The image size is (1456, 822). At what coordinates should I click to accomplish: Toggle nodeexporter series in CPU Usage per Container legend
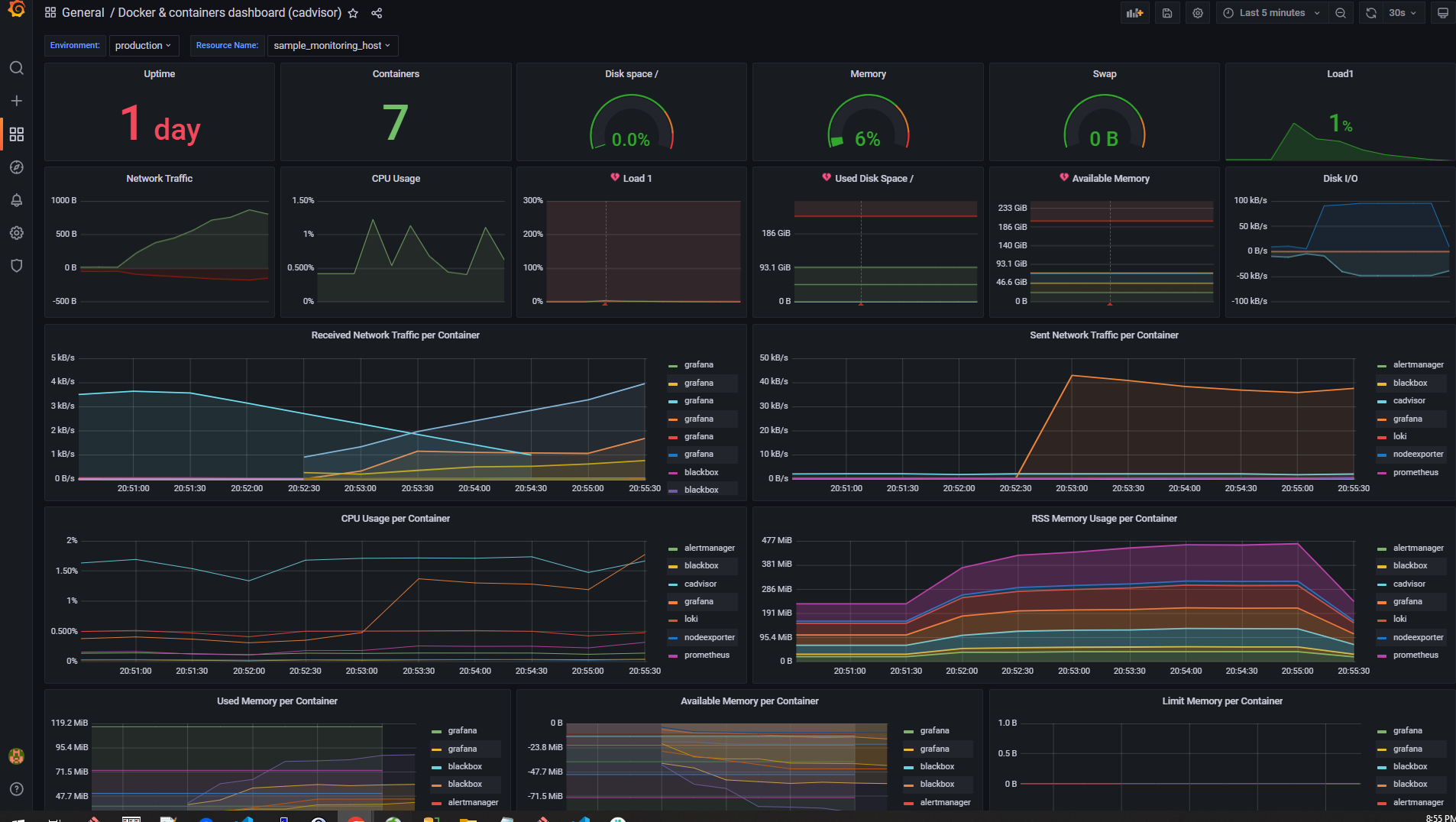click(709, 638)
